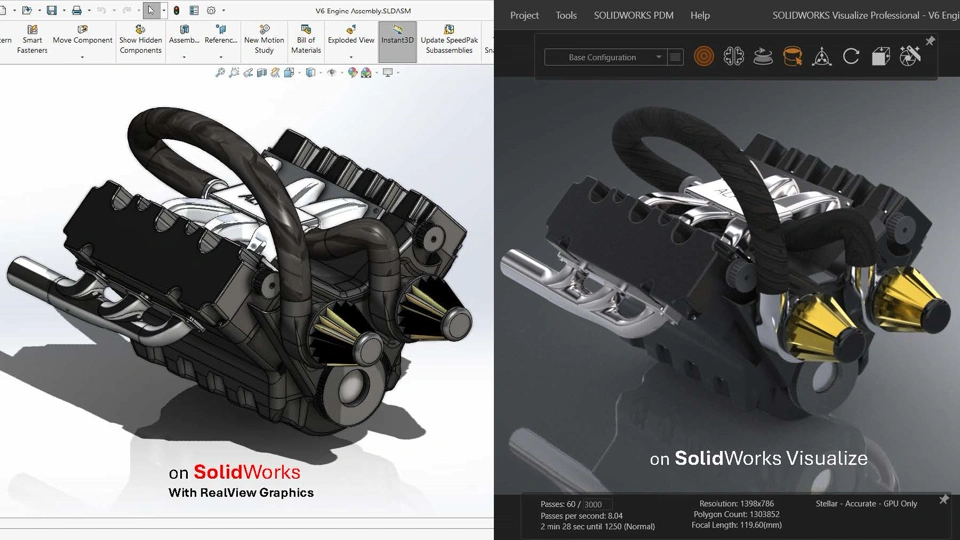
Task: Expand the Reference Geometry dropdown arrow
Action: point(221,57)
